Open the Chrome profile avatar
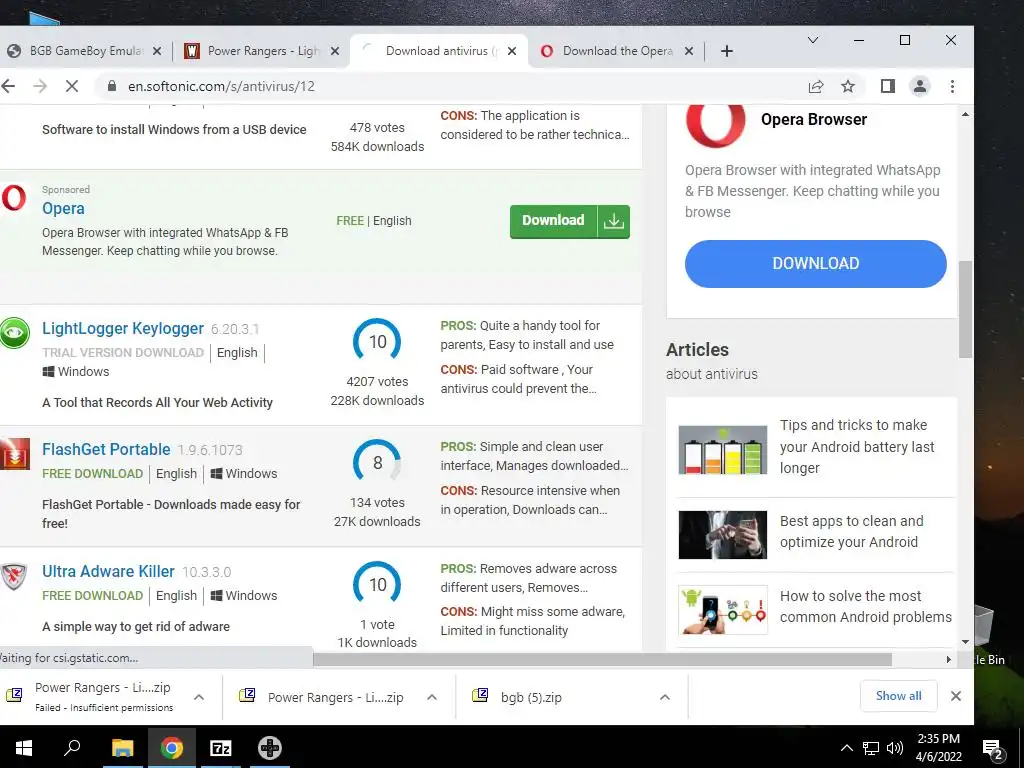 coord(920,86)
